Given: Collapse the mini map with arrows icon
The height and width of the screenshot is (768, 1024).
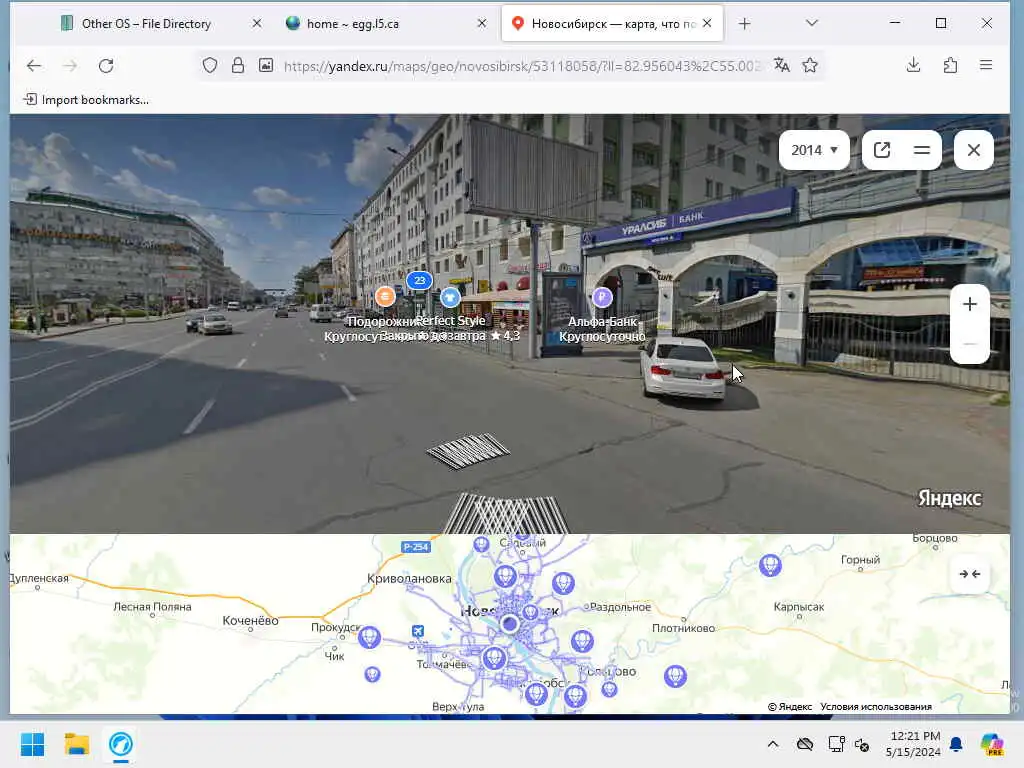Looking at the screenshot, I should pyautogui.click(x=970, y=574).
